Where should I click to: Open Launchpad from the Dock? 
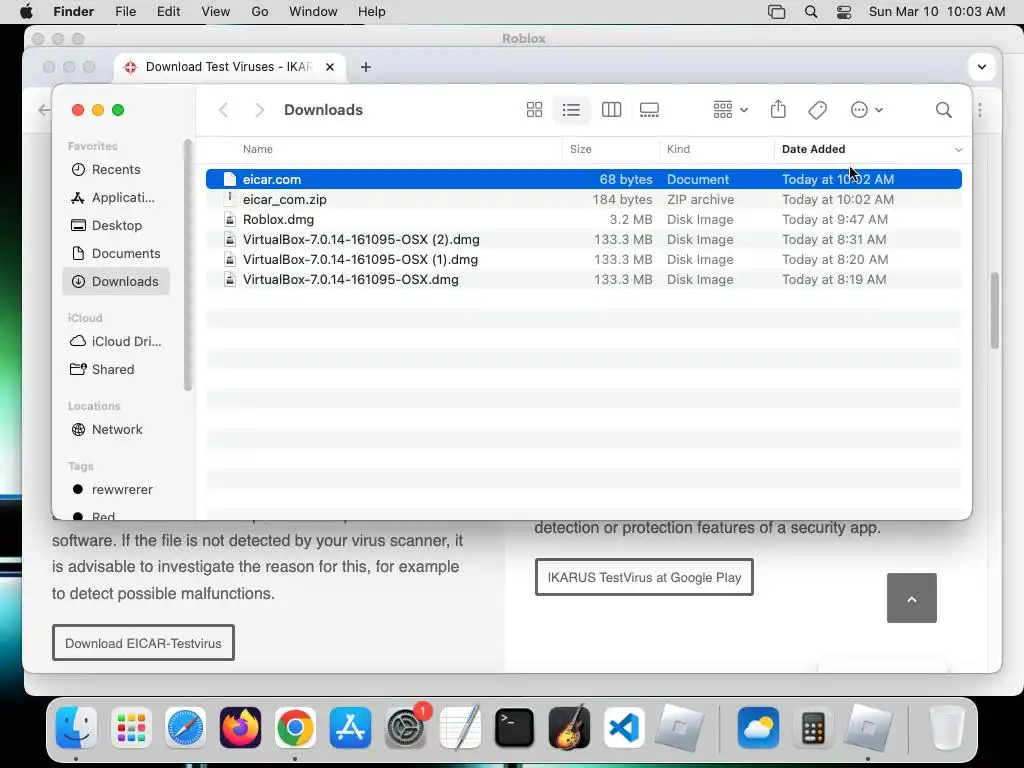click(x=131, y=728)
